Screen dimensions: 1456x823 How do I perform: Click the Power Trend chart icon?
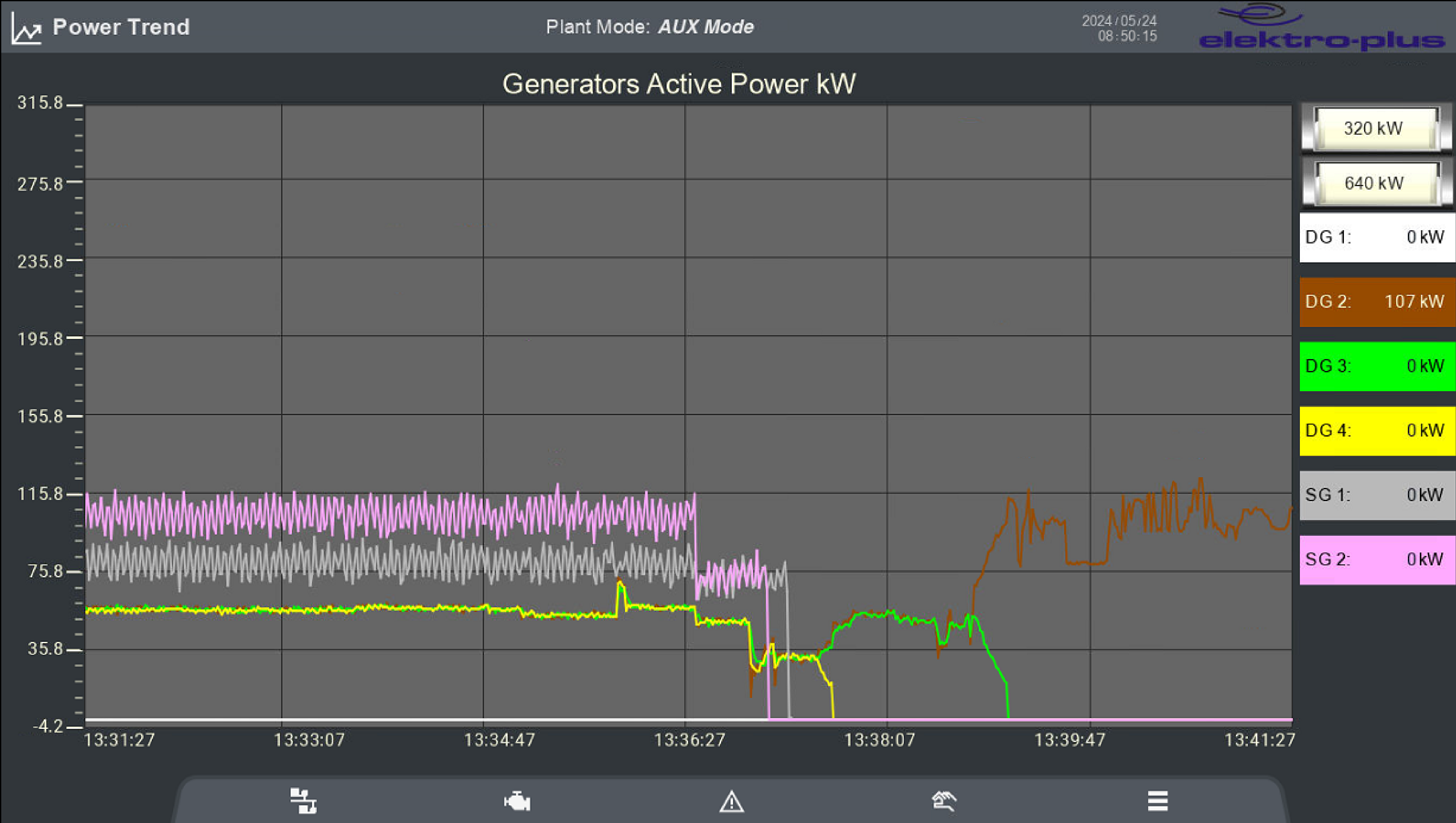coord(26,28)
